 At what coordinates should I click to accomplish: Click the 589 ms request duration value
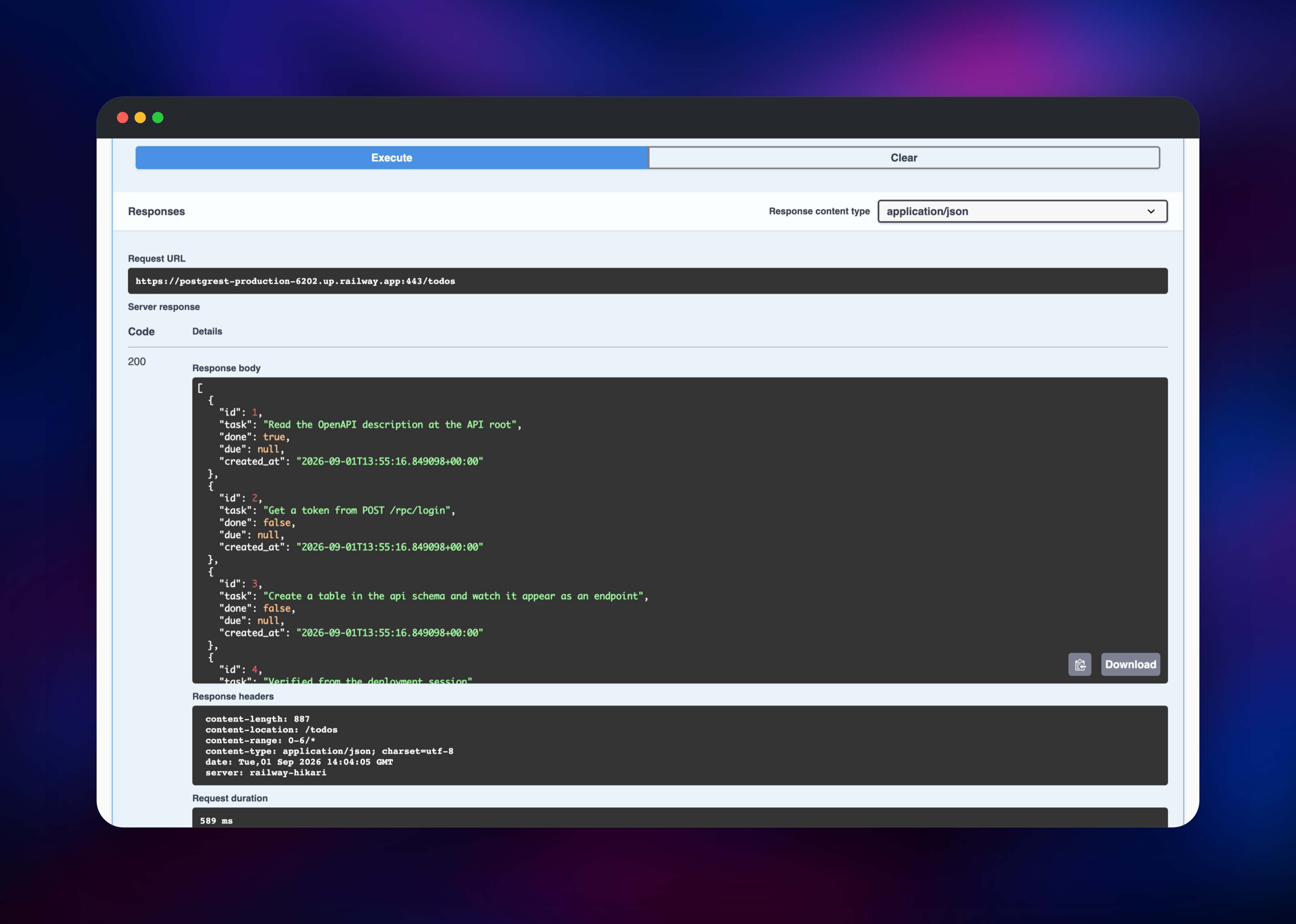[216, 820]
